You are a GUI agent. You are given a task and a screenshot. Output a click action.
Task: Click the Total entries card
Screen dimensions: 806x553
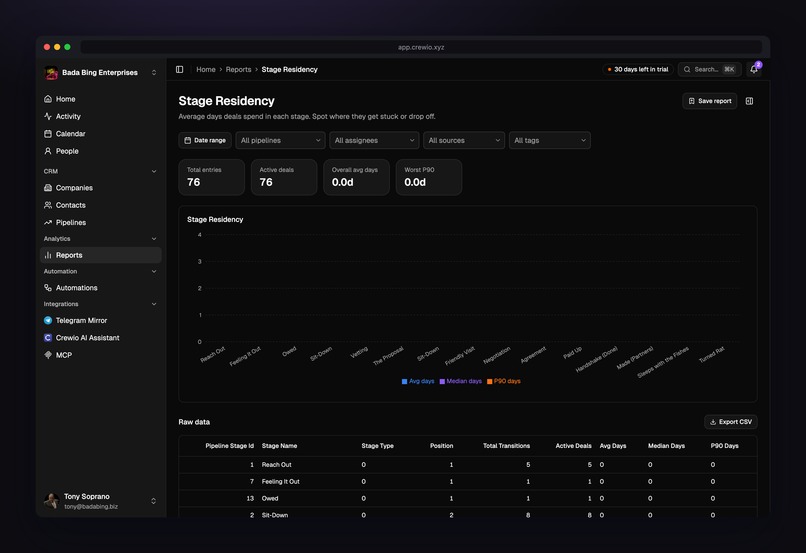[211, 177]
